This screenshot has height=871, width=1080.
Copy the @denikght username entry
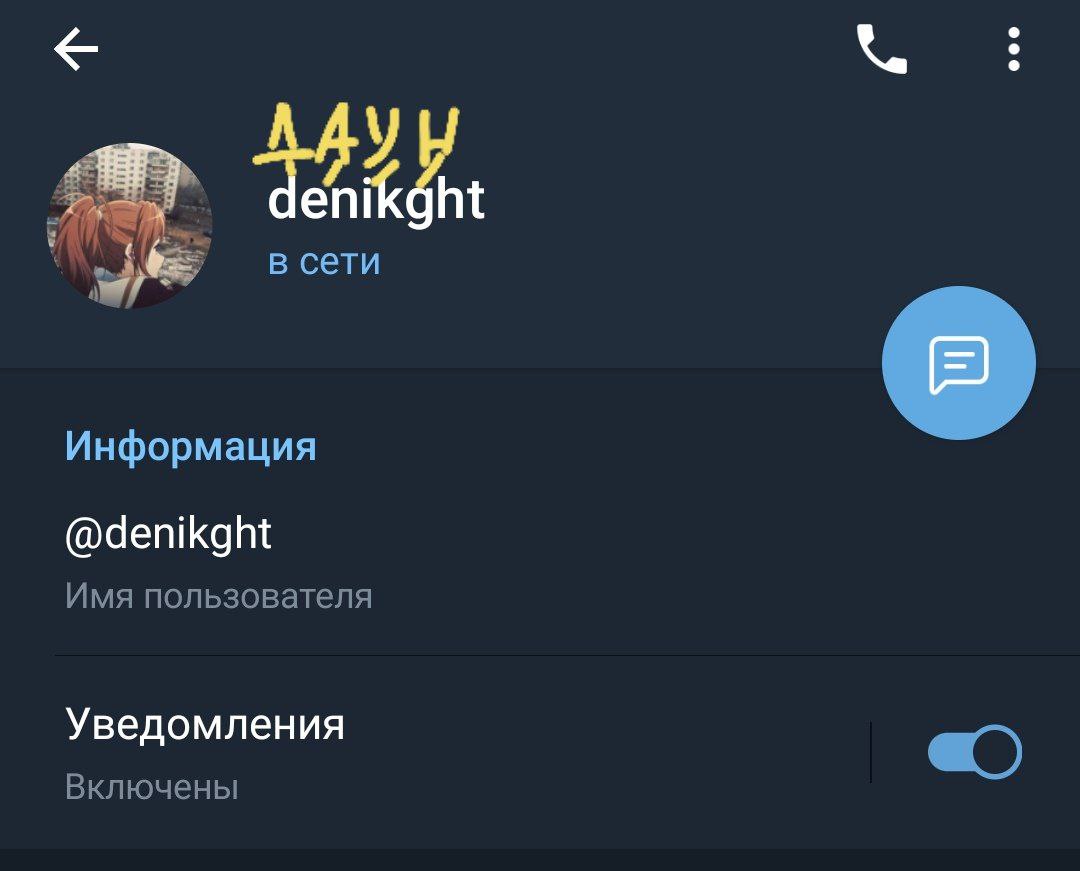pyautogui.click(x=168, y=534)
